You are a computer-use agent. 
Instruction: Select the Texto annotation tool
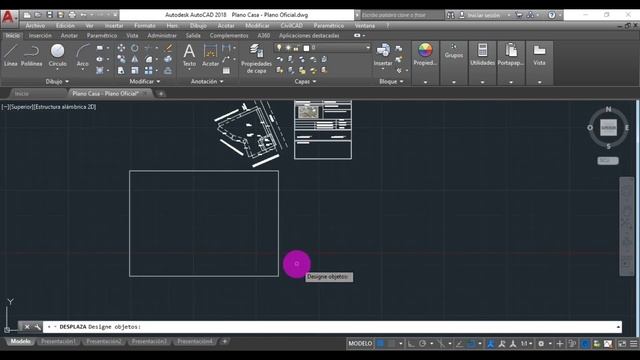click(x=189, y=55)
